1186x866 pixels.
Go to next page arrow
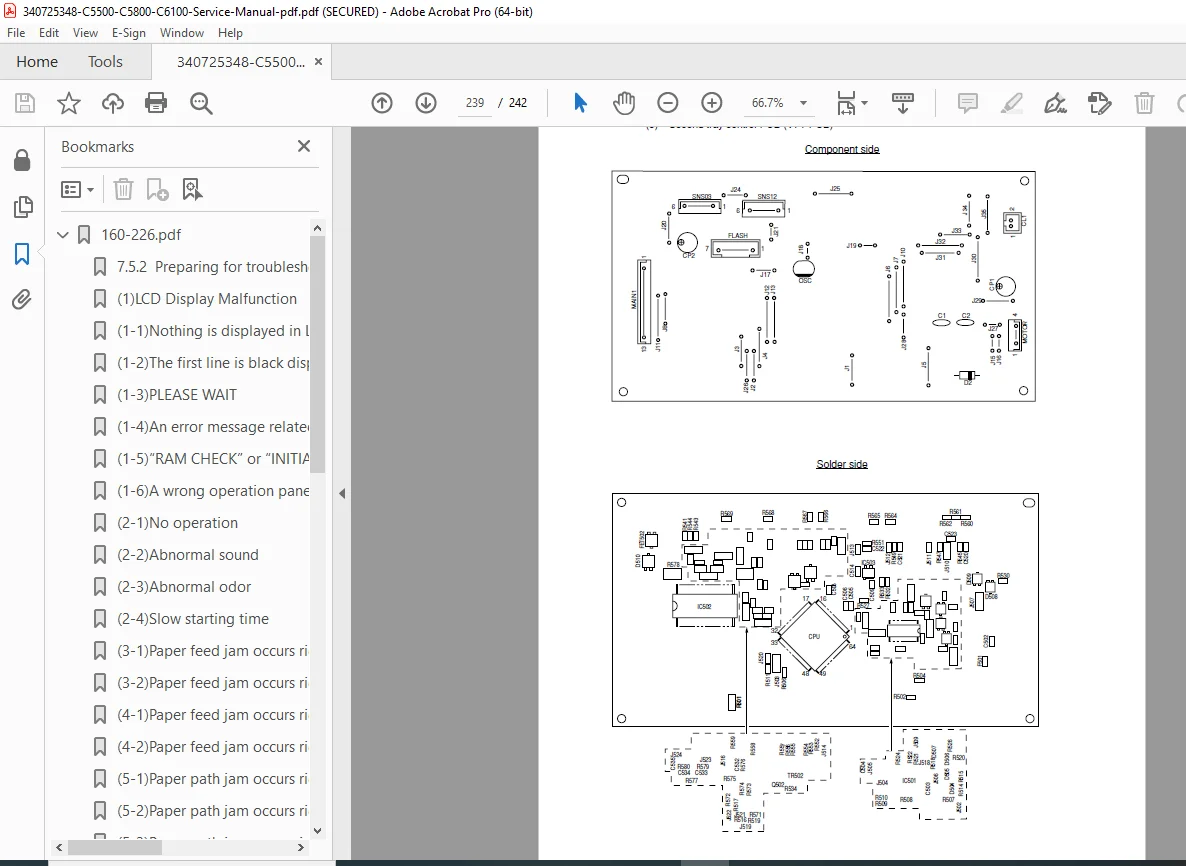click(x=426, y=103)
